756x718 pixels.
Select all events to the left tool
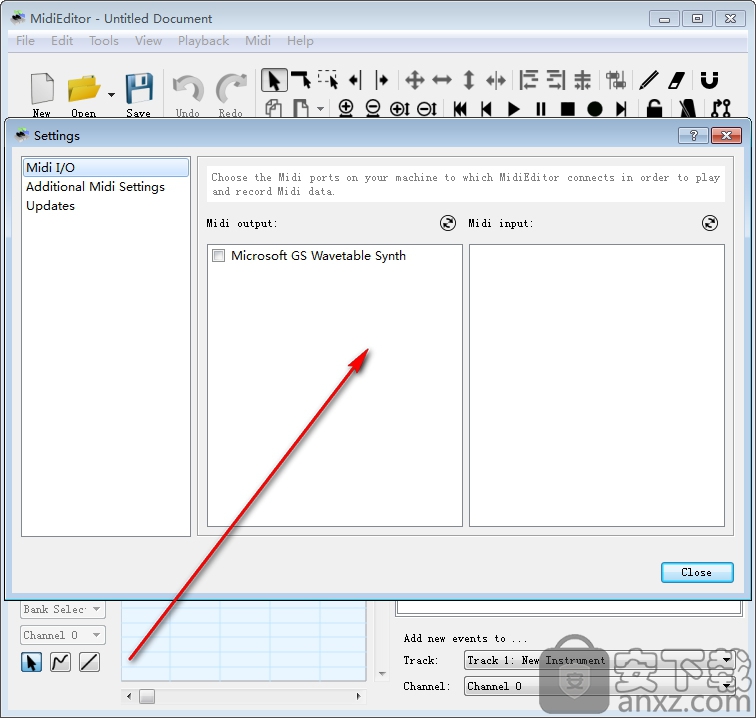coord(355,80)
